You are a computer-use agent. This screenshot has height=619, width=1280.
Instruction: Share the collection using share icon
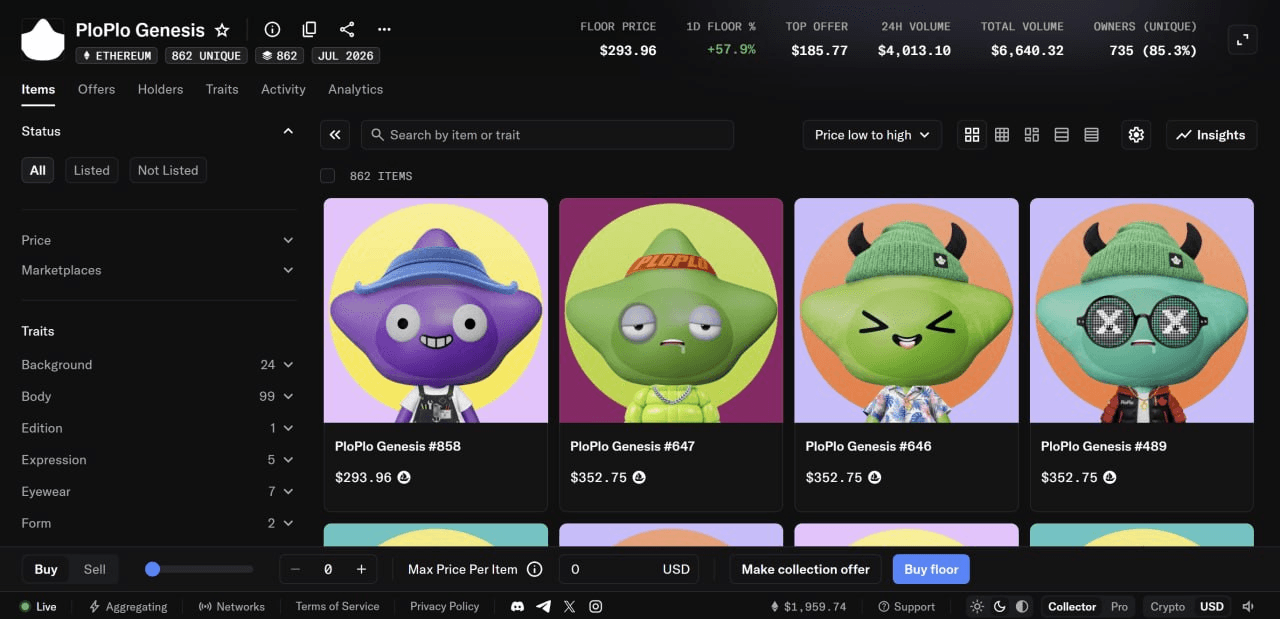coord(347,30)
